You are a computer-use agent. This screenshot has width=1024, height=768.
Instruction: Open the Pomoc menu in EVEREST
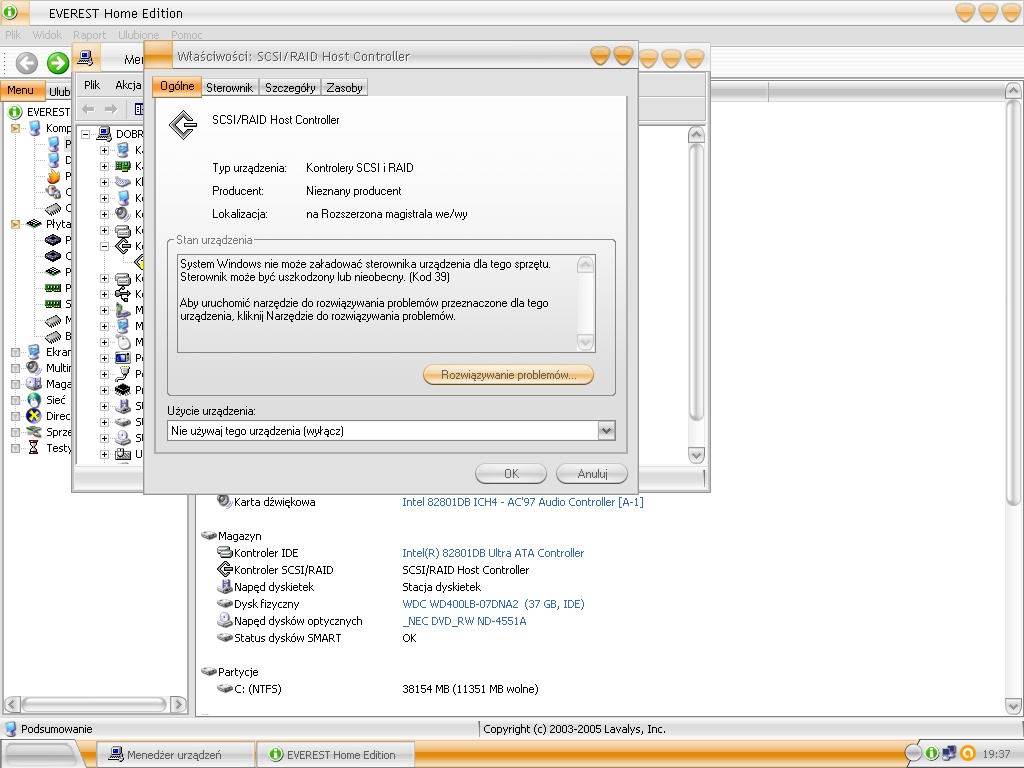coord(187,35)
